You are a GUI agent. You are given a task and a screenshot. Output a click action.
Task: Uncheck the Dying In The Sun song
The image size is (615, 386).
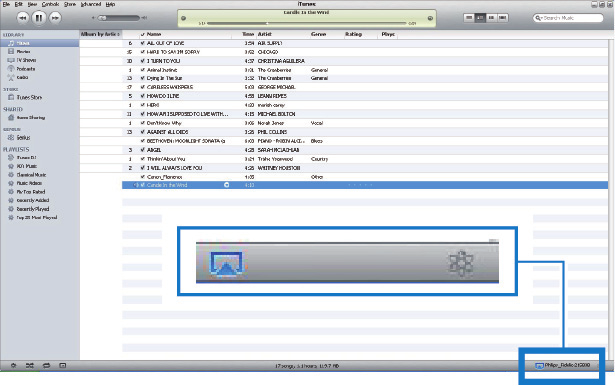coord(143,78)
